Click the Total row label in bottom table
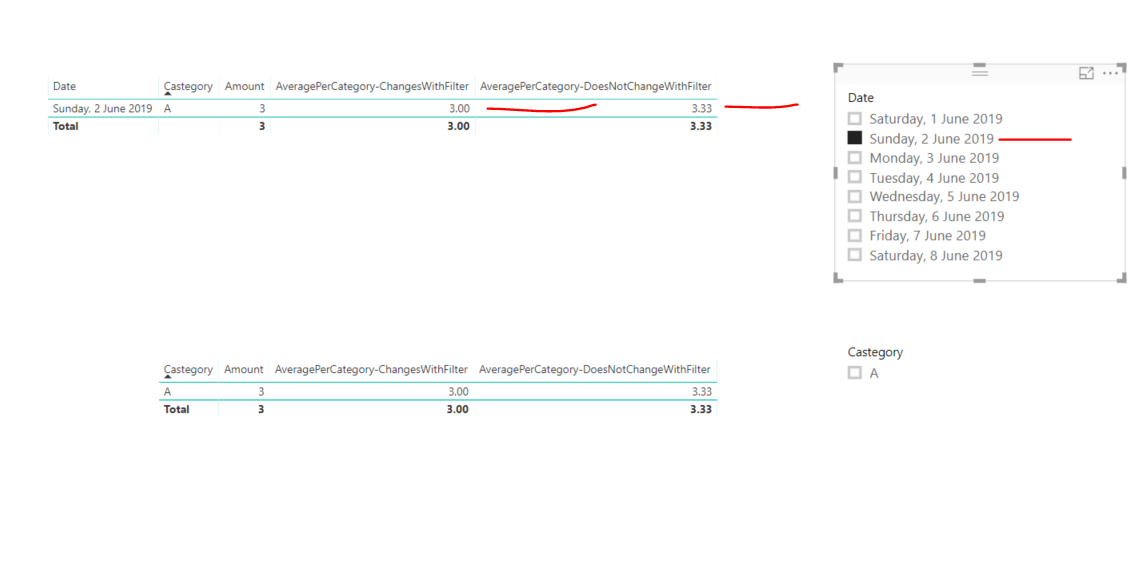1146x579 pixels. (x=176, y=409)
